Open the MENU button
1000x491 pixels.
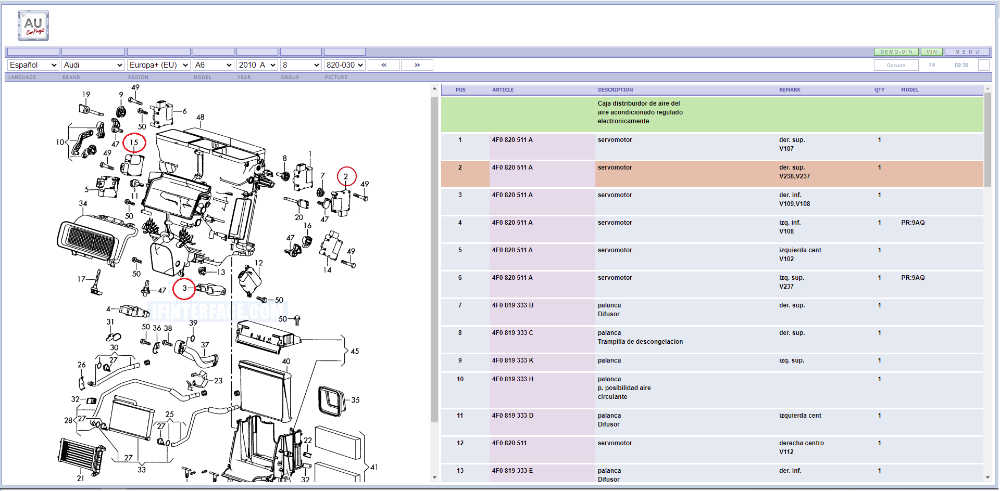[x=967, y=52]
